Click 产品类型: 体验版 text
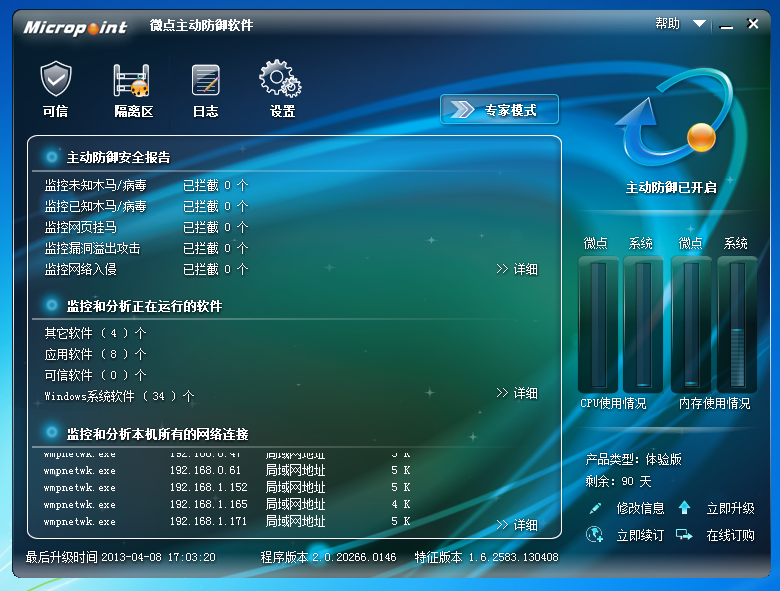Viewport: 780px width, 591px height. click(x=633, y=459)
